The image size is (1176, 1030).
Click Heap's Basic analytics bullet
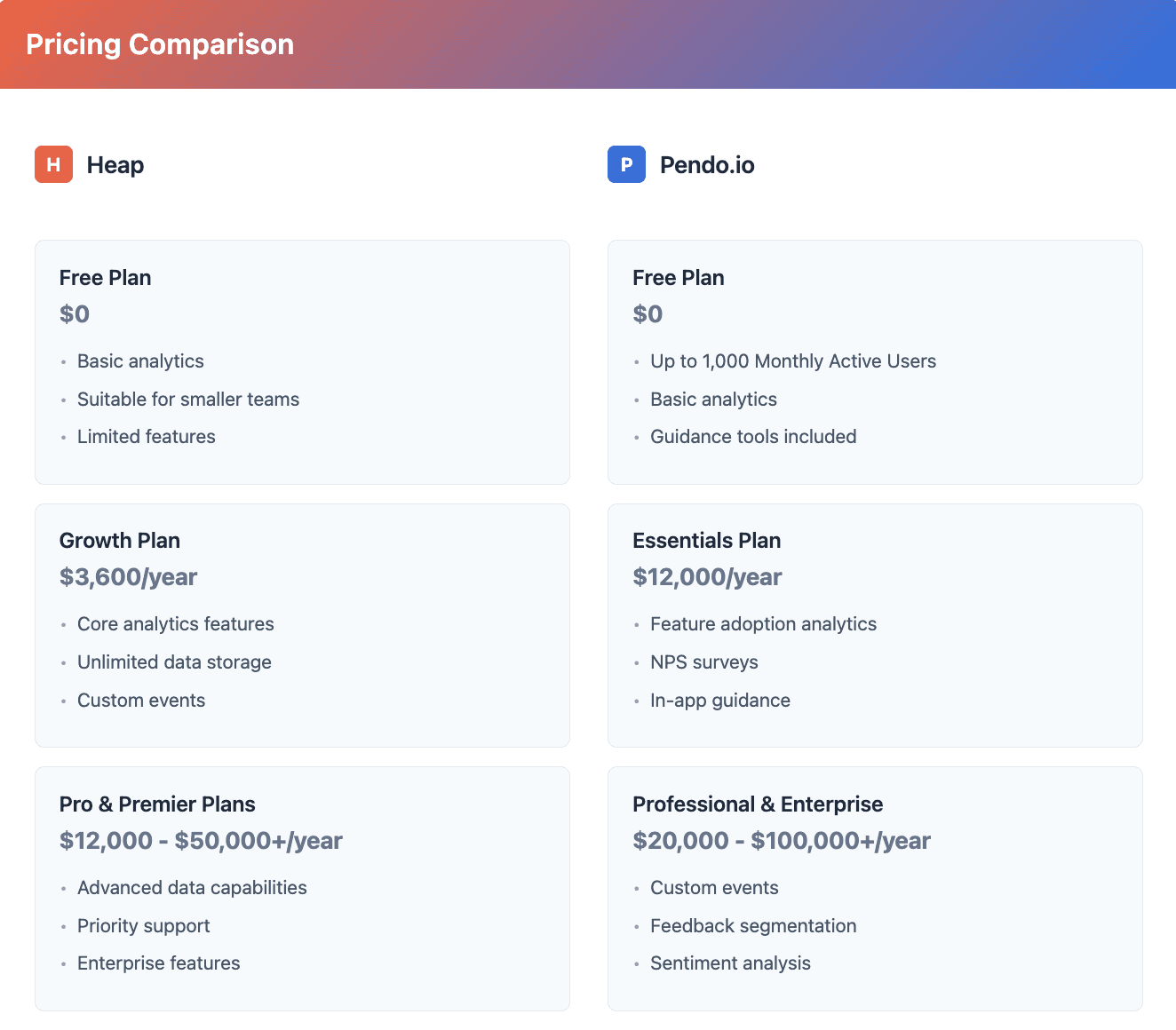pyautogui.click(x=140, y=361)
